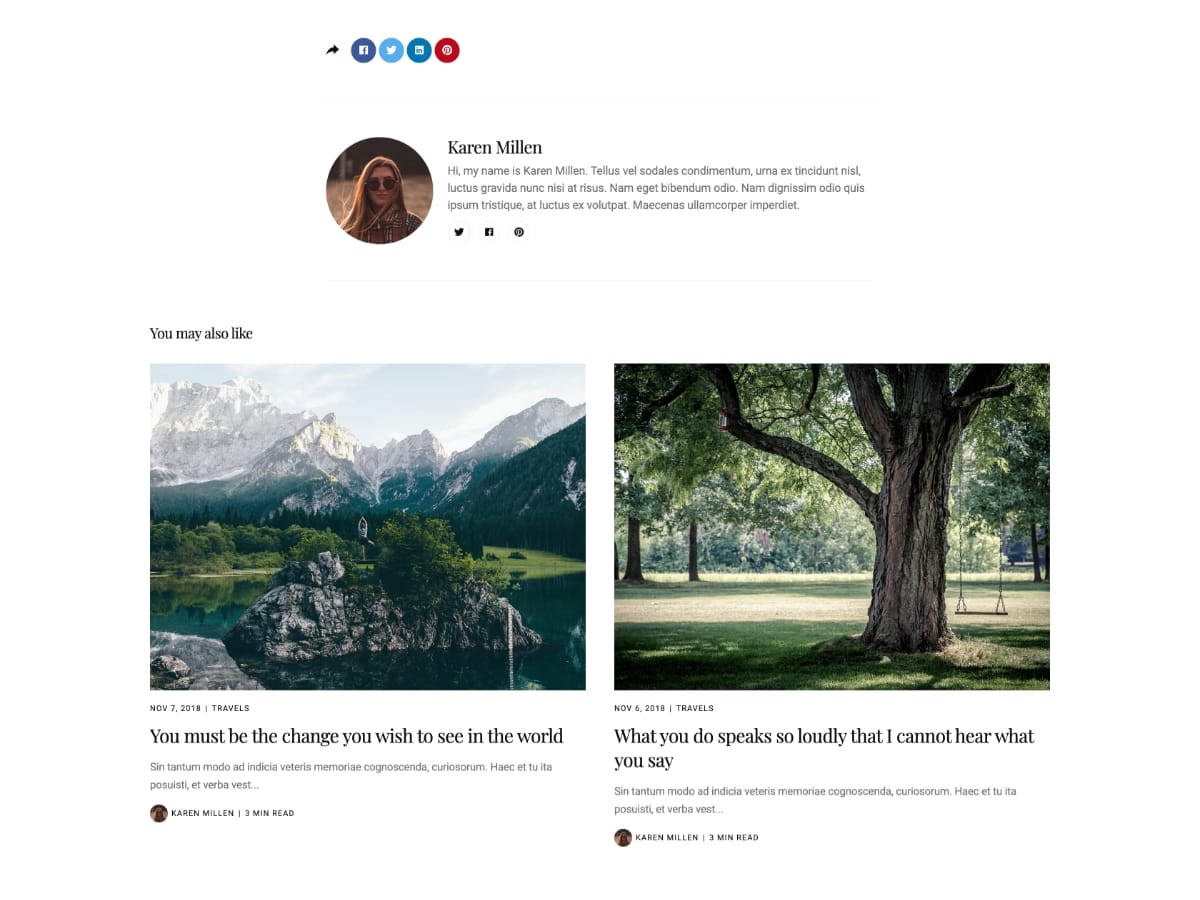
Task: Click Karen Millen byline under second post
Action: (667, 837)
